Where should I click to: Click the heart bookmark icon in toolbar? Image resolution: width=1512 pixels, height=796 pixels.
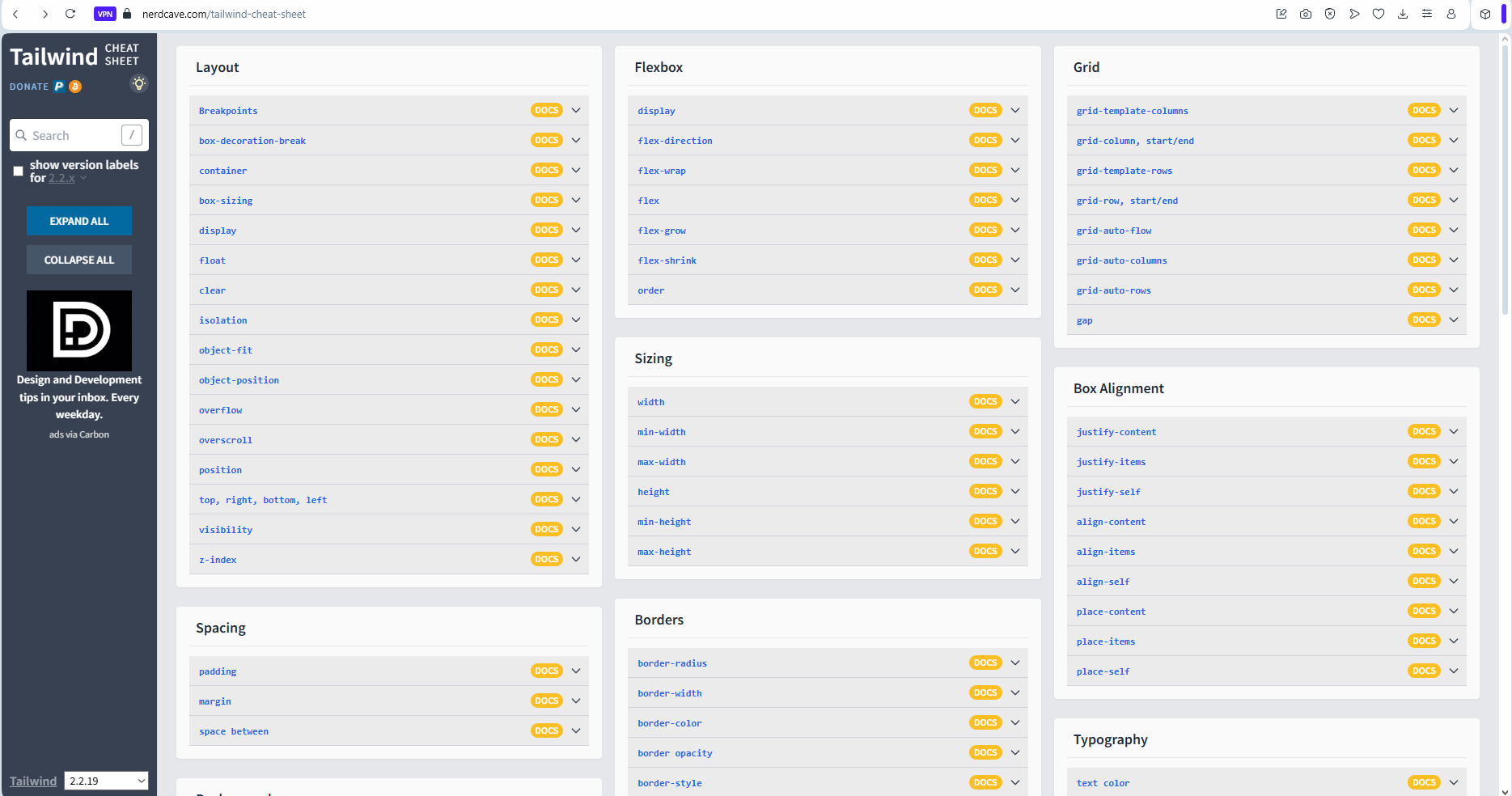[x=1379, y=14]
